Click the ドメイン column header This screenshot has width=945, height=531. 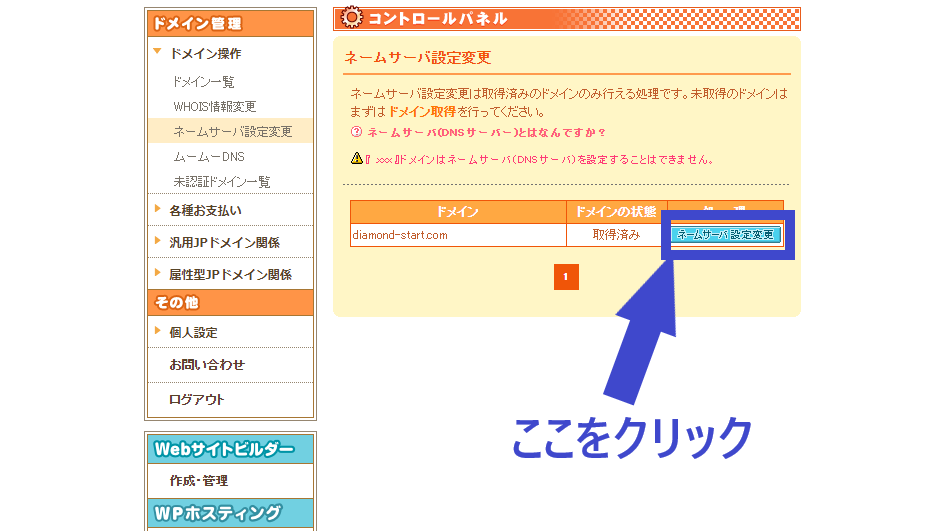tap(458, 212)
